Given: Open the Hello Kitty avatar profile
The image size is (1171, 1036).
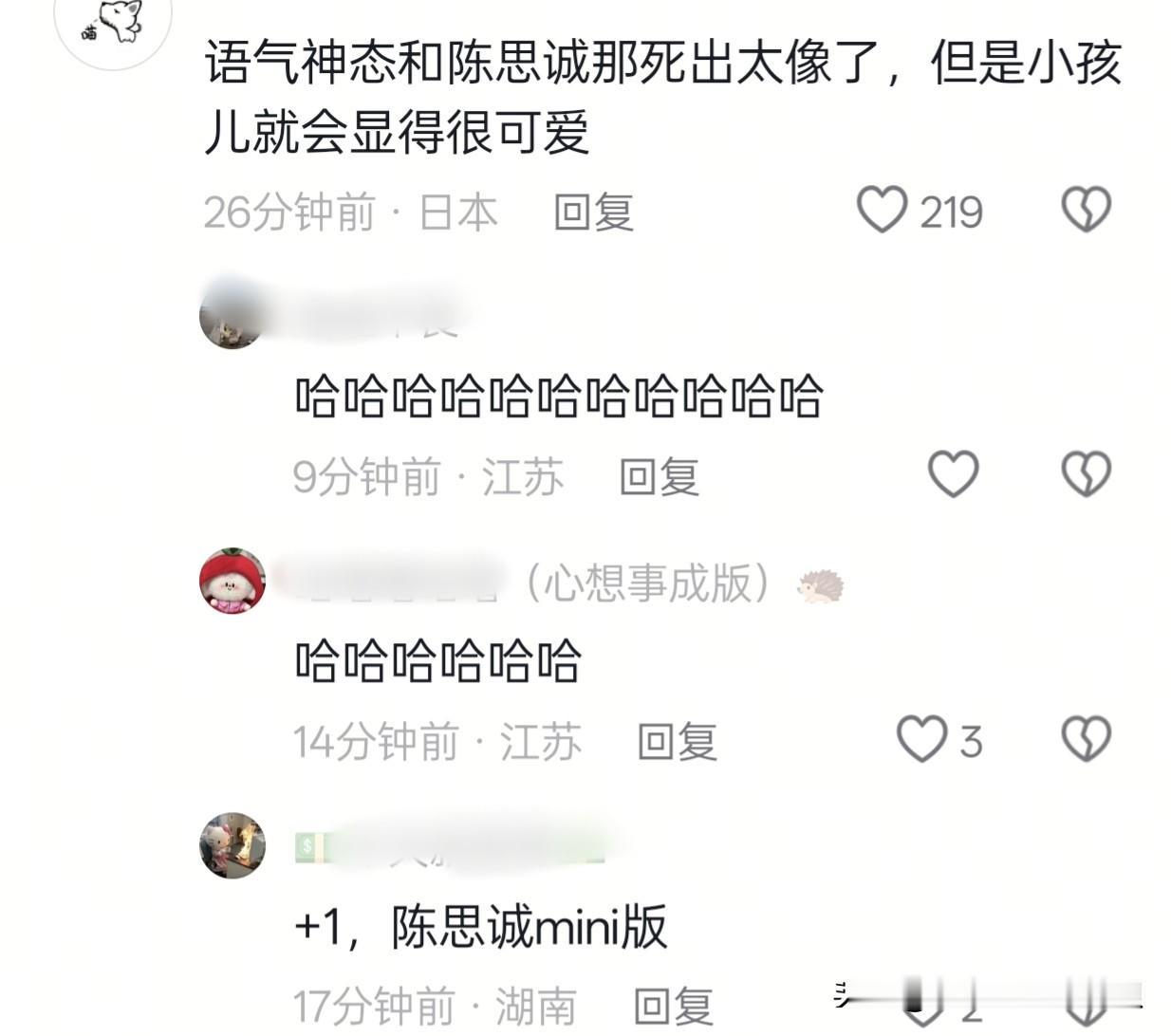Looking at the screenshot, I should [x=232, y=845].
